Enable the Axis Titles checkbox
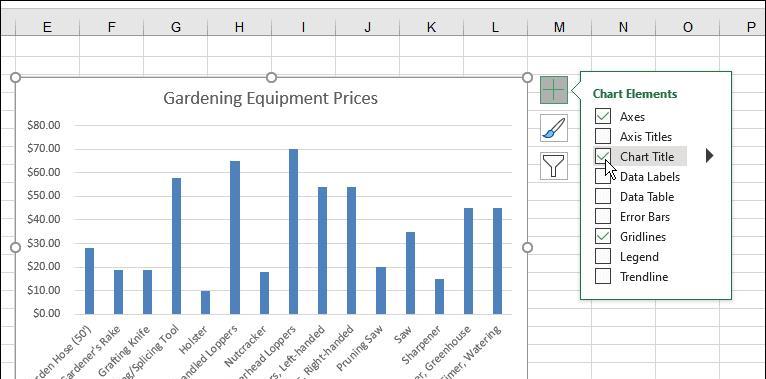This screenshot has width=766, height=379. (x=603, y=136)
